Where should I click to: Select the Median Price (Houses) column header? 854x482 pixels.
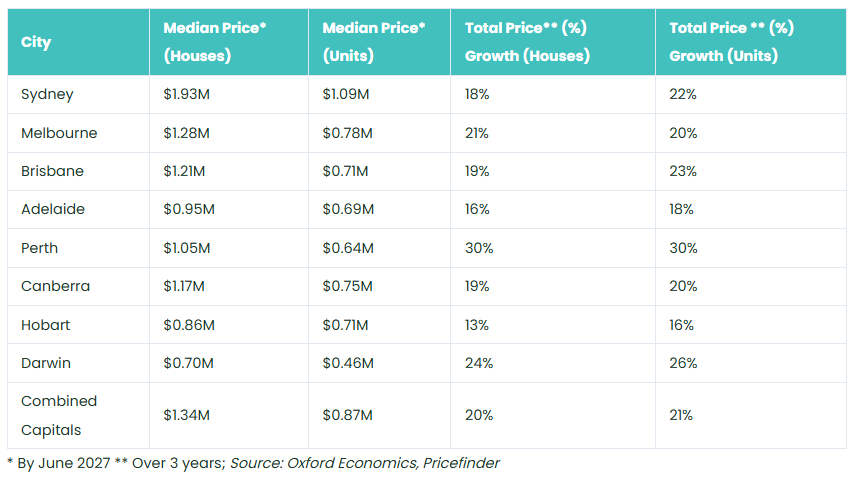214,42
